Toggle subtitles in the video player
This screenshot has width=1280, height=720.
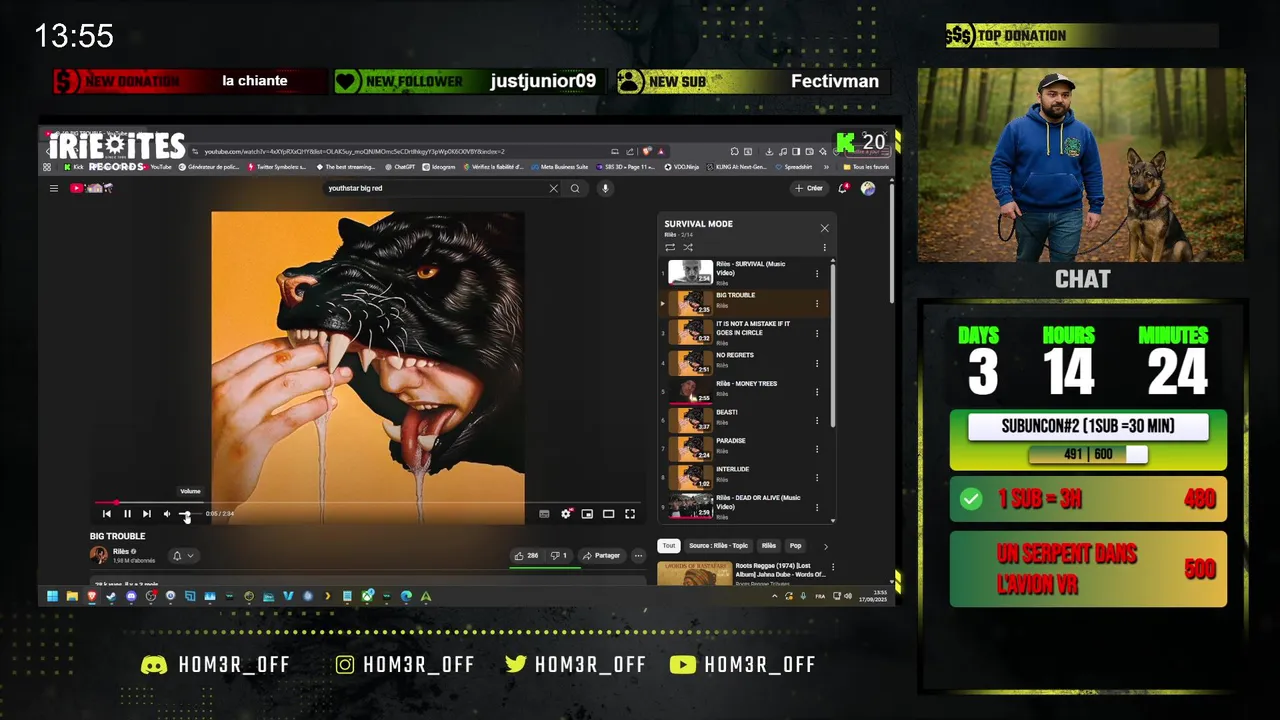(544, 514)
